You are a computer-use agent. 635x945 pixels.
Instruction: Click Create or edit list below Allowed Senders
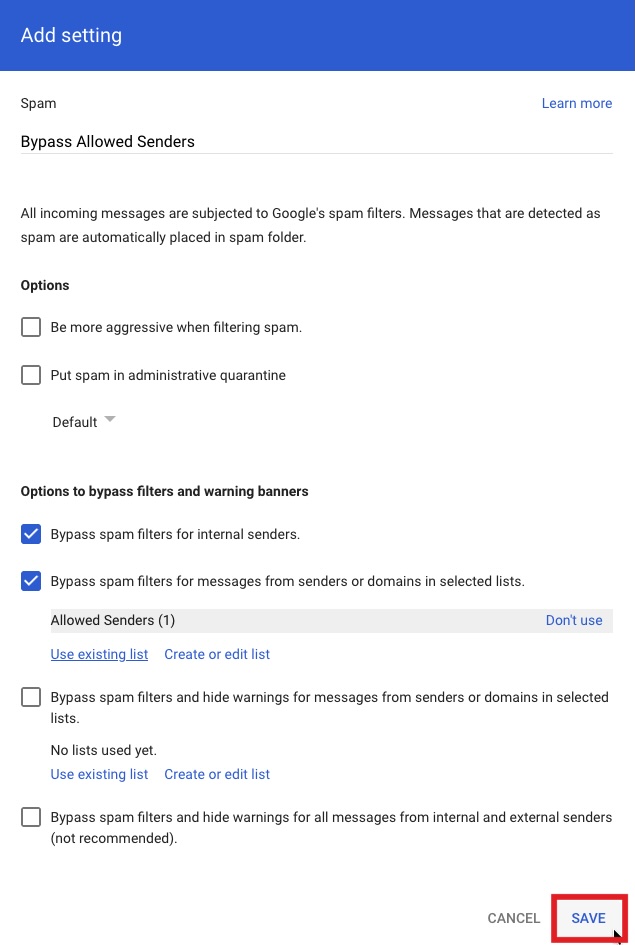click(x=217, y=654)
